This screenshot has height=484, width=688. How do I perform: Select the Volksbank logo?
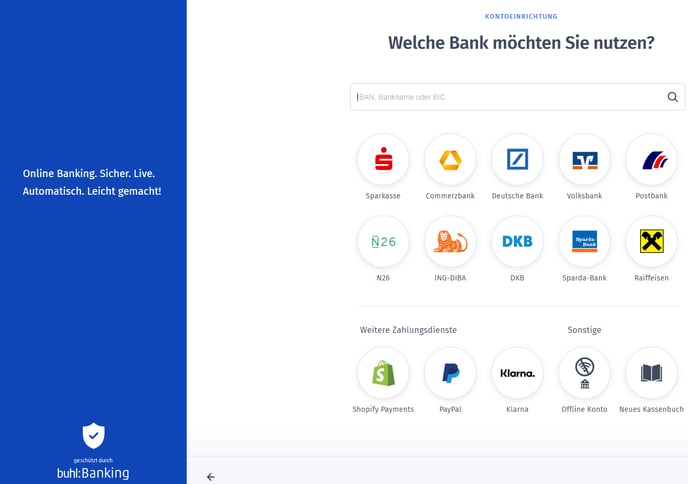[x=584, y=160]
